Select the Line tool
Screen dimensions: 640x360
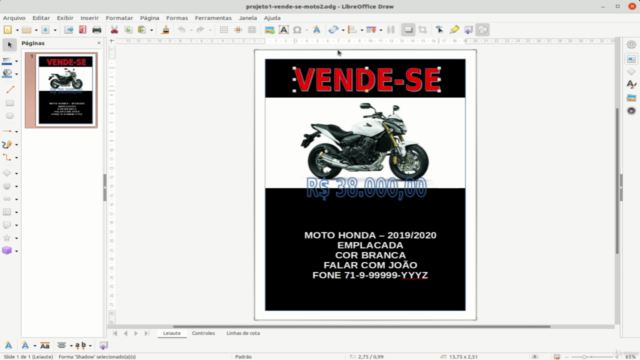pos(10,89)
